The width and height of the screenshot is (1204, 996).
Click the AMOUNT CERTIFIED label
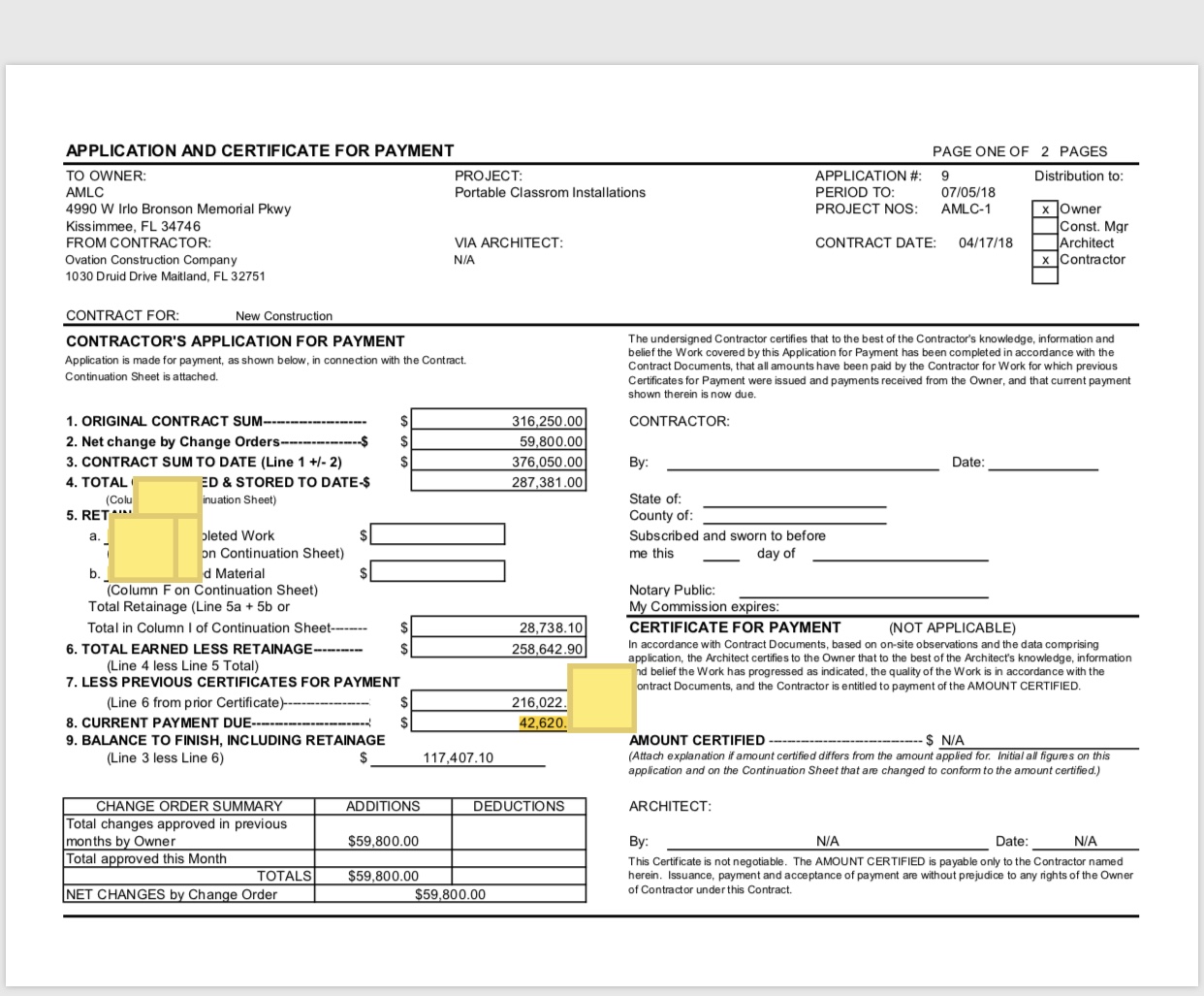click(x=697, y=740)
